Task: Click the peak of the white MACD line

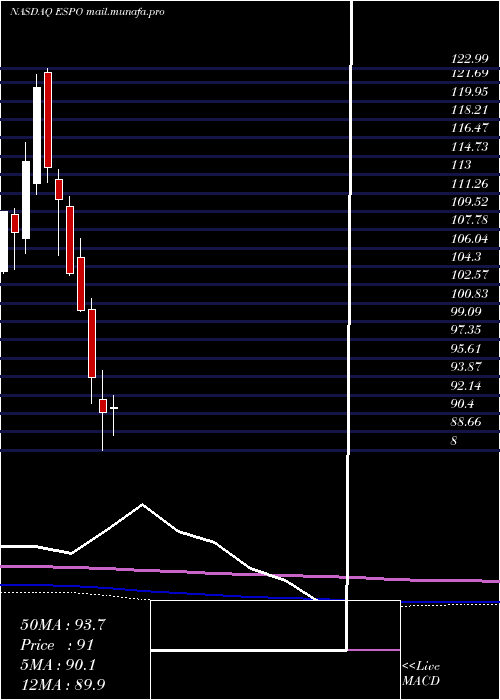Action: tap(142, 504)
